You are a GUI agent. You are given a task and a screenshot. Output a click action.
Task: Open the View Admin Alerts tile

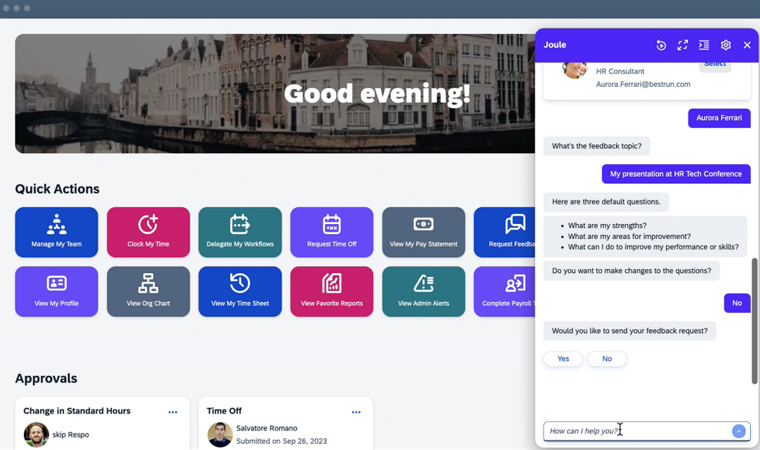click(x=423, y=291)
